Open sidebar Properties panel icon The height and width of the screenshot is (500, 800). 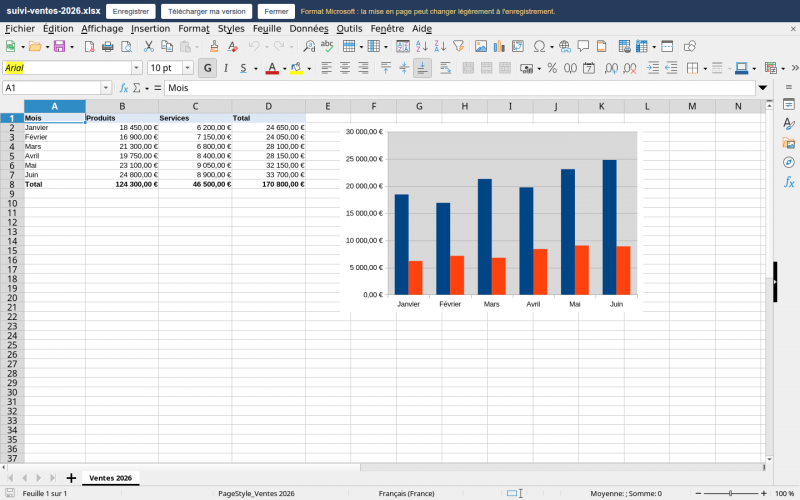point(789,105)
